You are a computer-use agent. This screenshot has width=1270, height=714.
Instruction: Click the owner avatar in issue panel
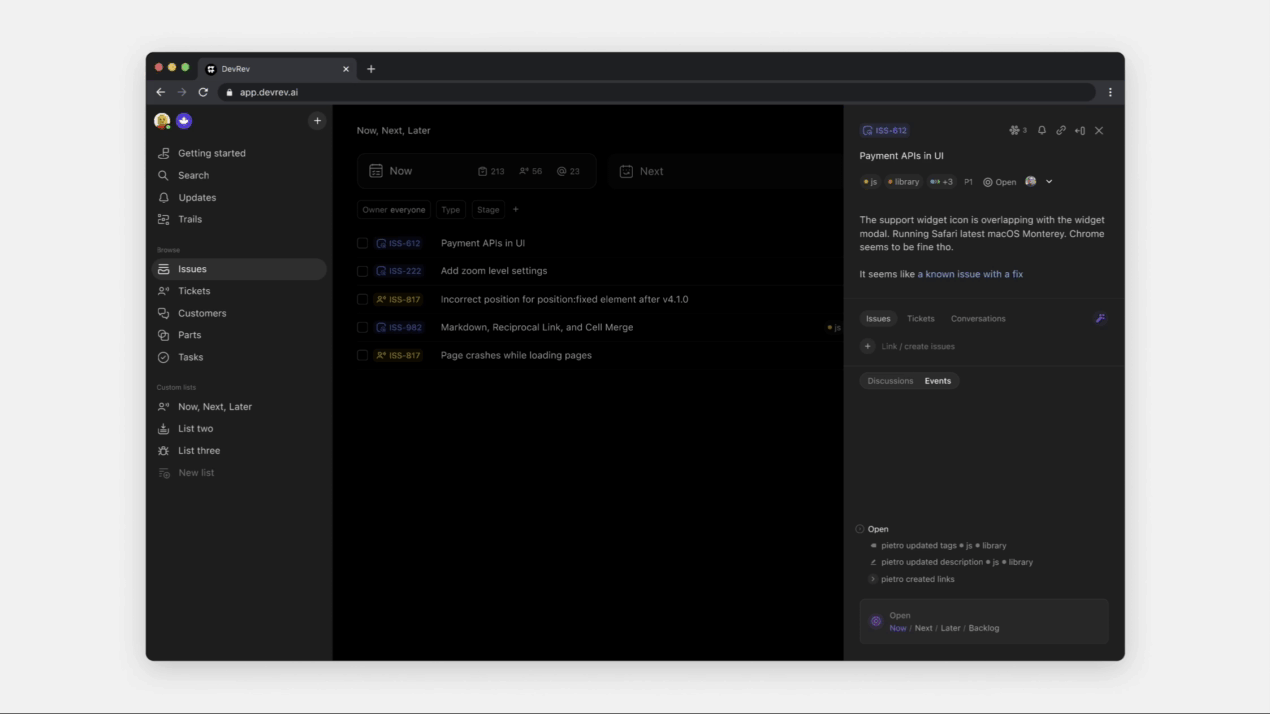click(1031, 182)
